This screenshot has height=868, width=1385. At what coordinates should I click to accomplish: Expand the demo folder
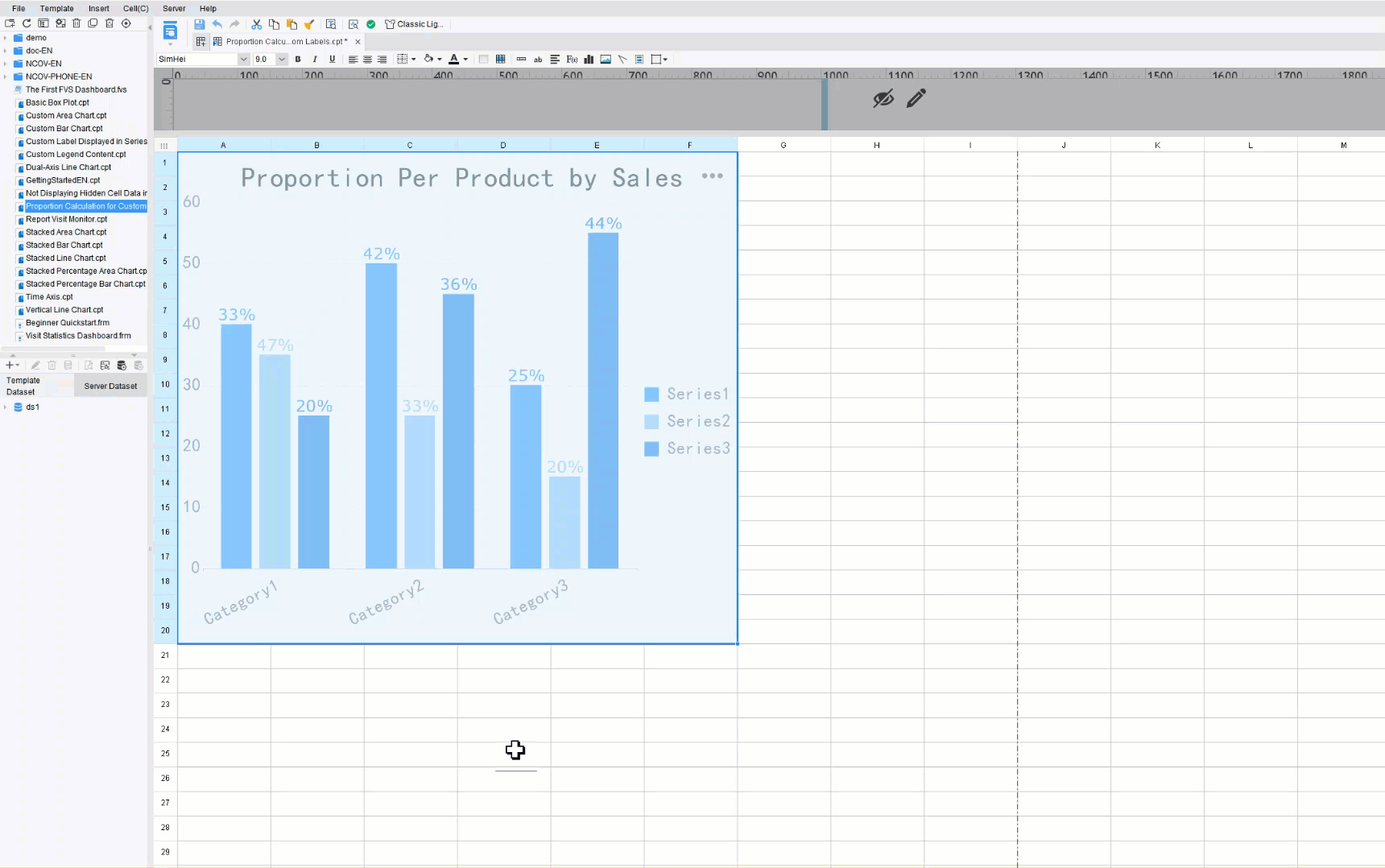click(x=6, y=38)
